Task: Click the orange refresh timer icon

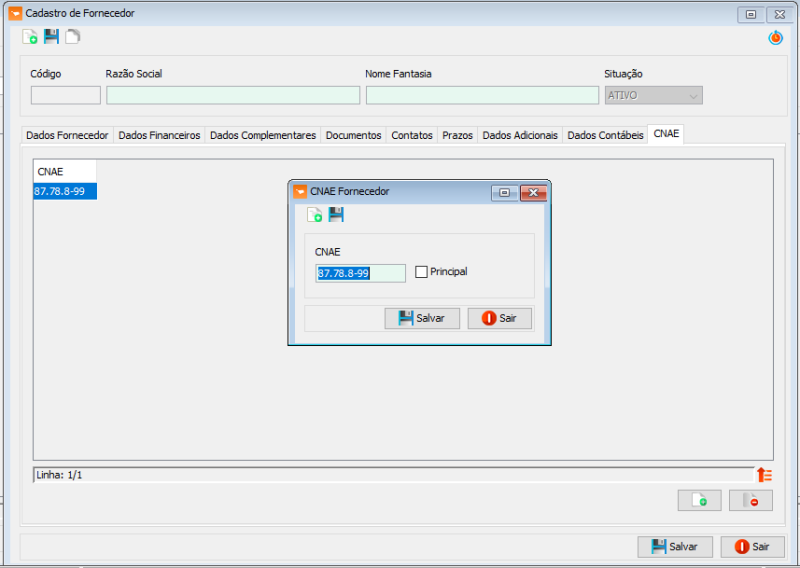Action: coord(776,38)
